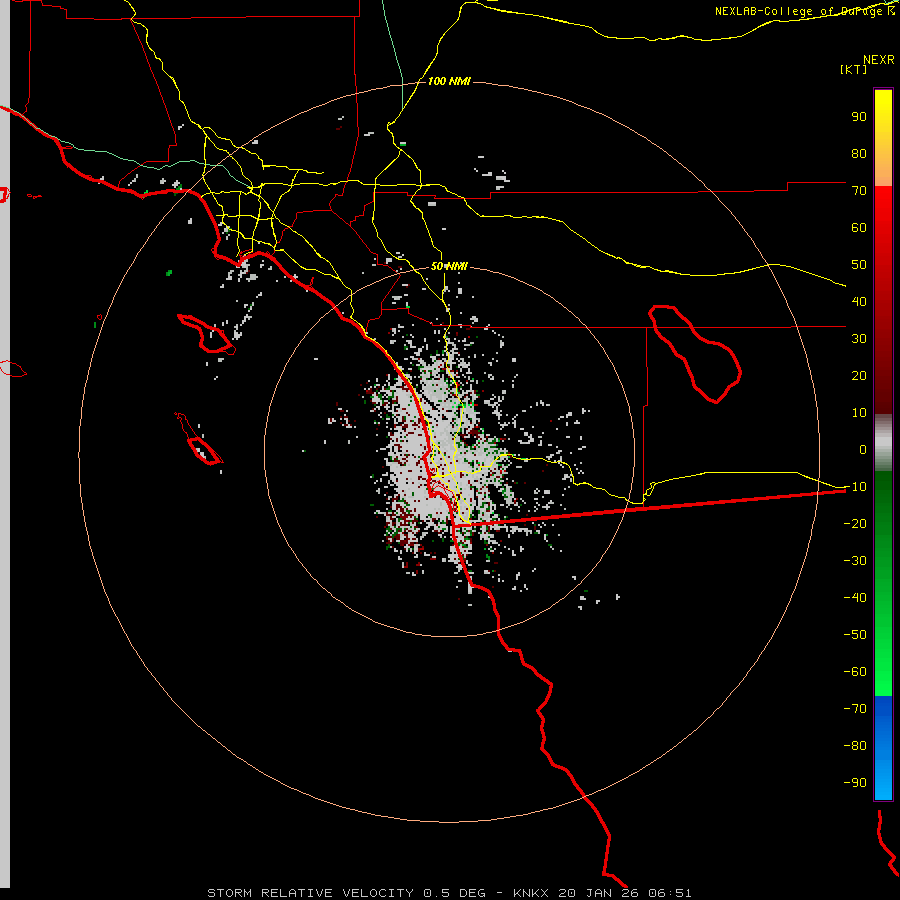Click the -70 value on velocity scale

point(855,709)
